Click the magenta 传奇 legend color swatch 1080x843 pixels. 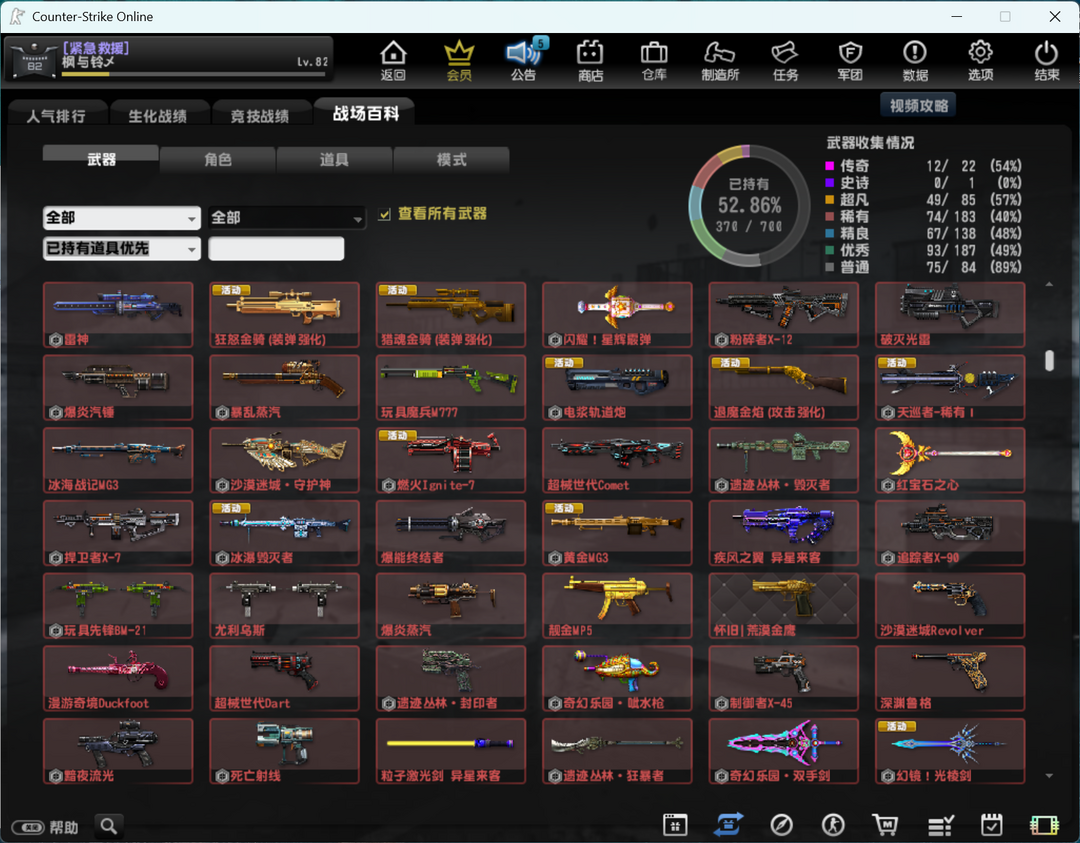click(830, 166)
